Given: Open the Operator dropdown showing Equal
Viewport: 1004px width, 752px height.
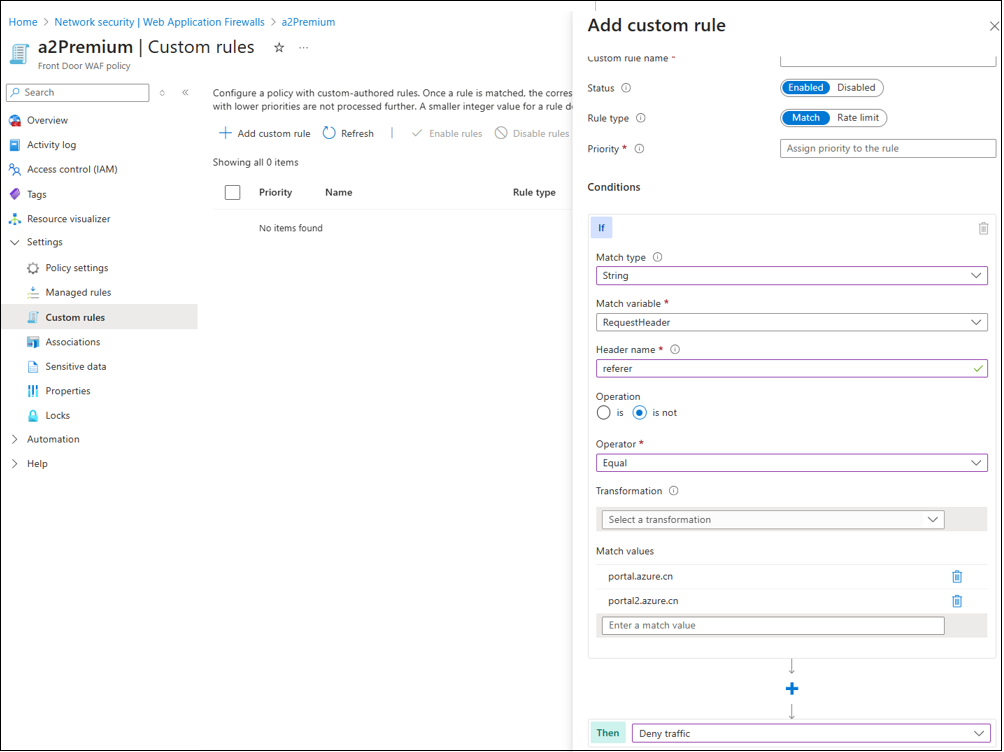Looking at the screenshot, I should coord(791,463).
